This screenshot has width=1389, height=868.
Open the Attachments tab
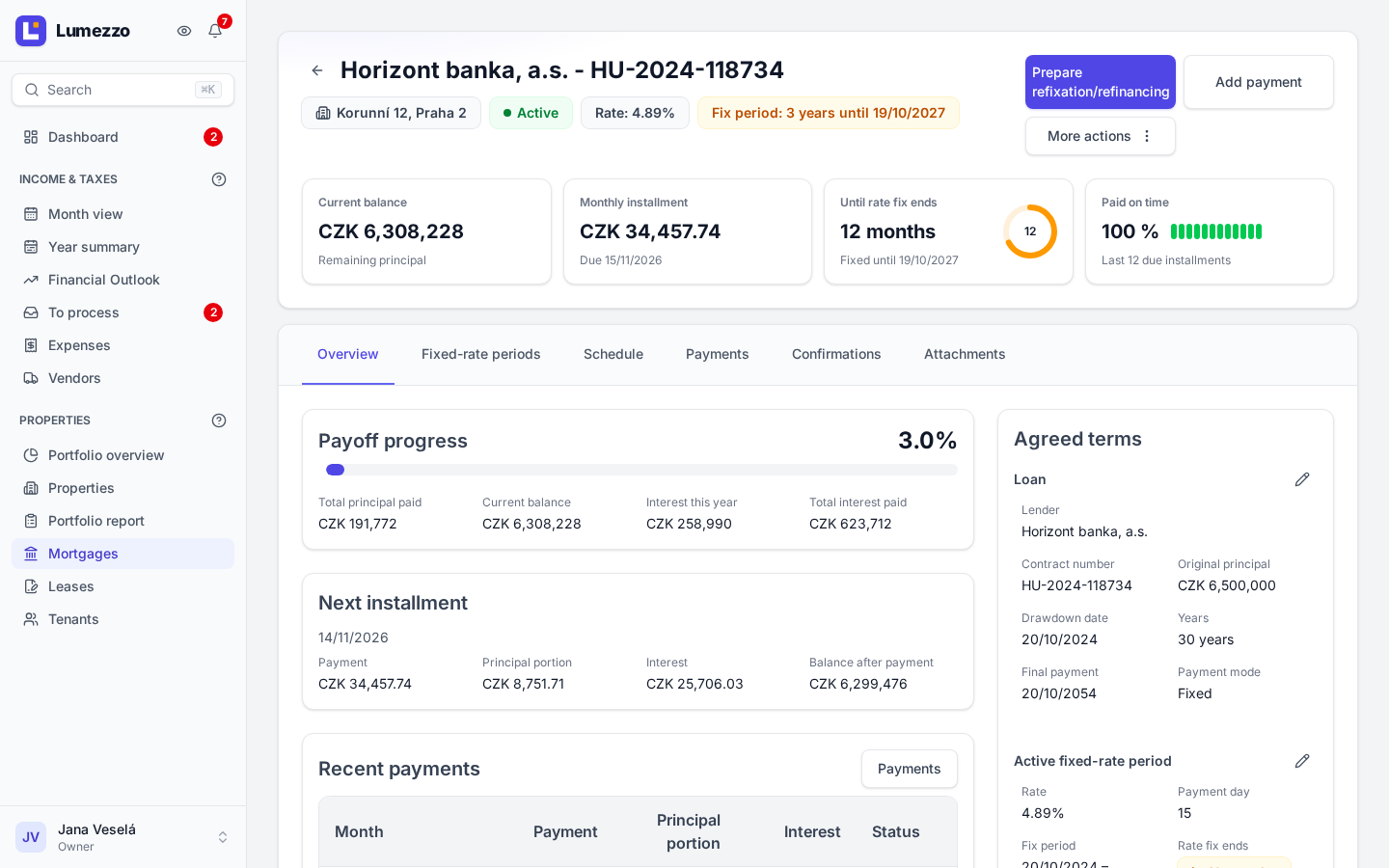point(965,354)
